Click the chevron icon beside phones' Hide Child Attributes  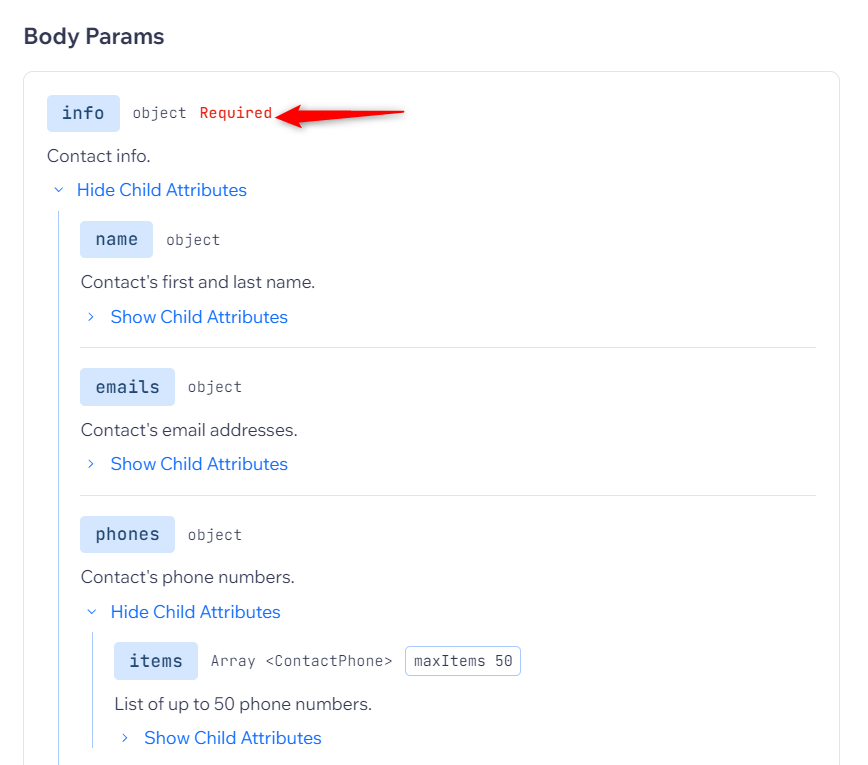[91, 612]
